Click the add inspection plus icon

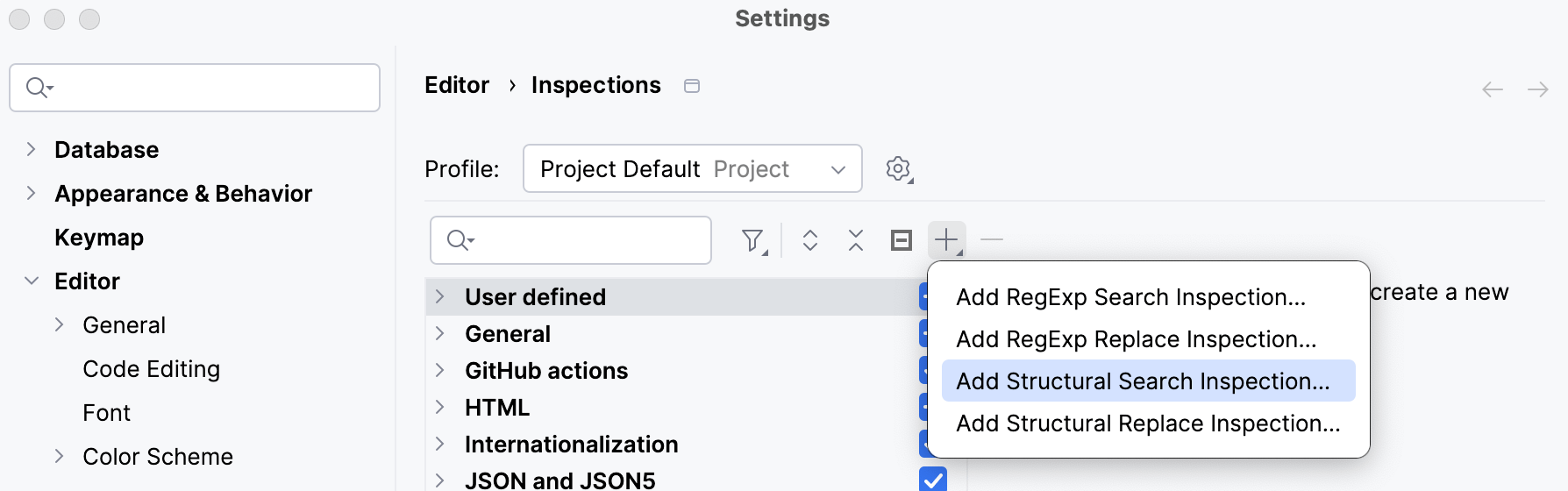[x=947, y=240]
